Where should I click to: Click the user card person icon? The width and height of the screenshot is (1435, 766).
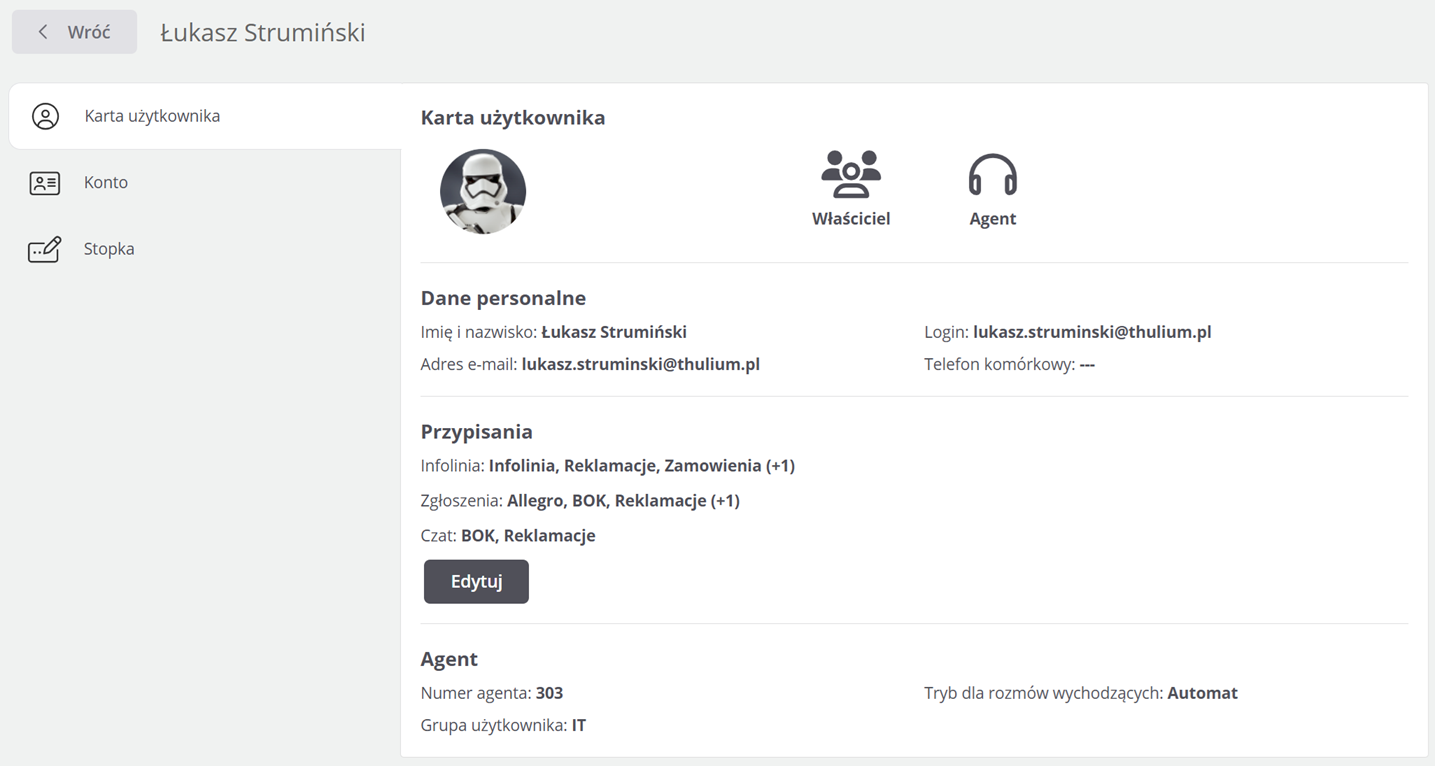click(45, 116)
